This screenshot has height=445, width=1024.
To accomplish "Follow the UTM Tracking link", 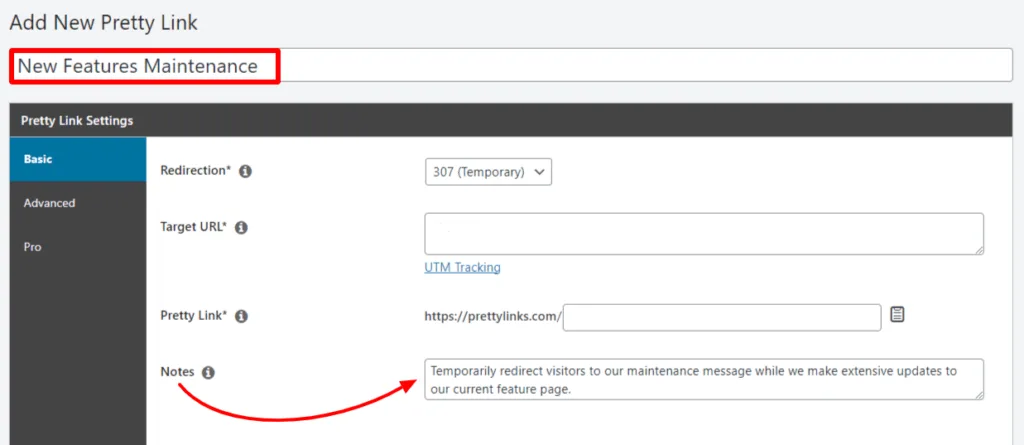I will (462, 267).
